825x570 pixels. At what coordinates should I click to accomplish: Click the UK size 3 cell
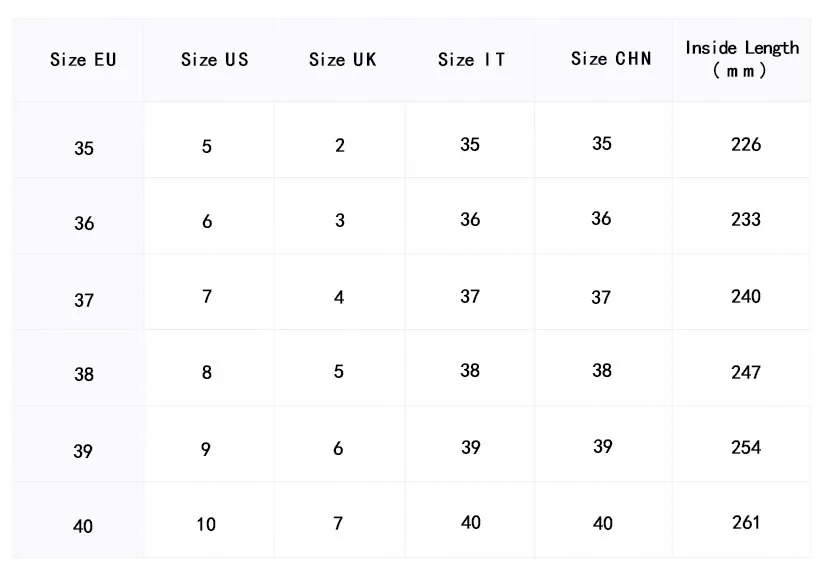tap(340, 221)
